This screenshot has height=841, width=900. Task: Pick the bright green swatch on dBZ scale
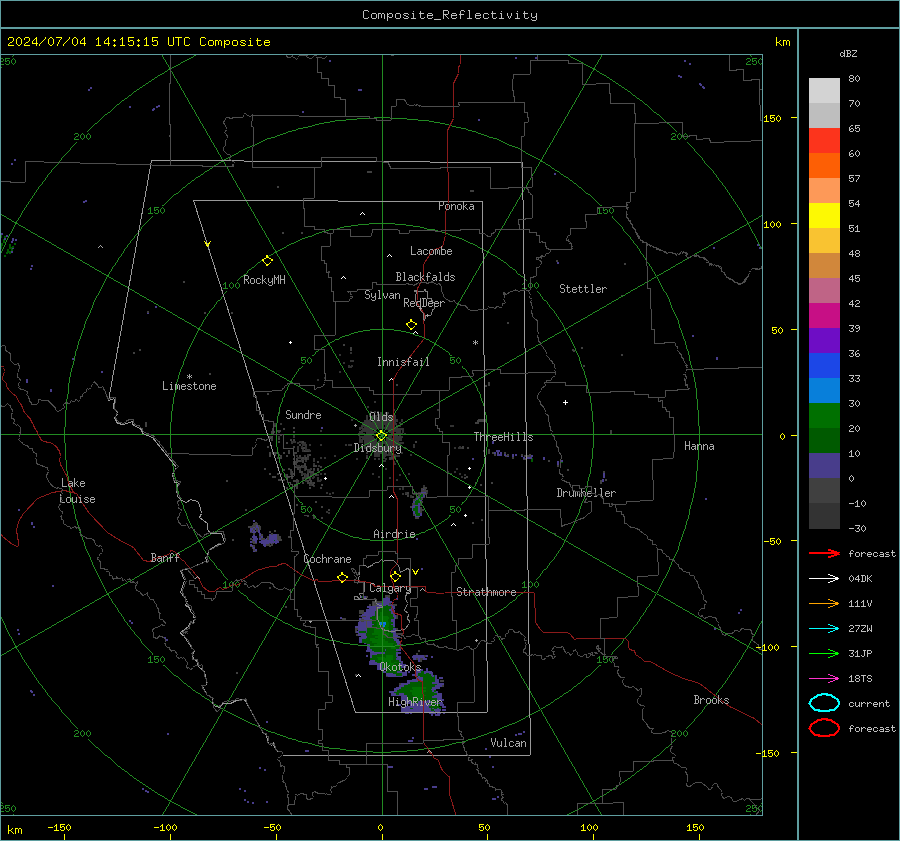point(824,415)
